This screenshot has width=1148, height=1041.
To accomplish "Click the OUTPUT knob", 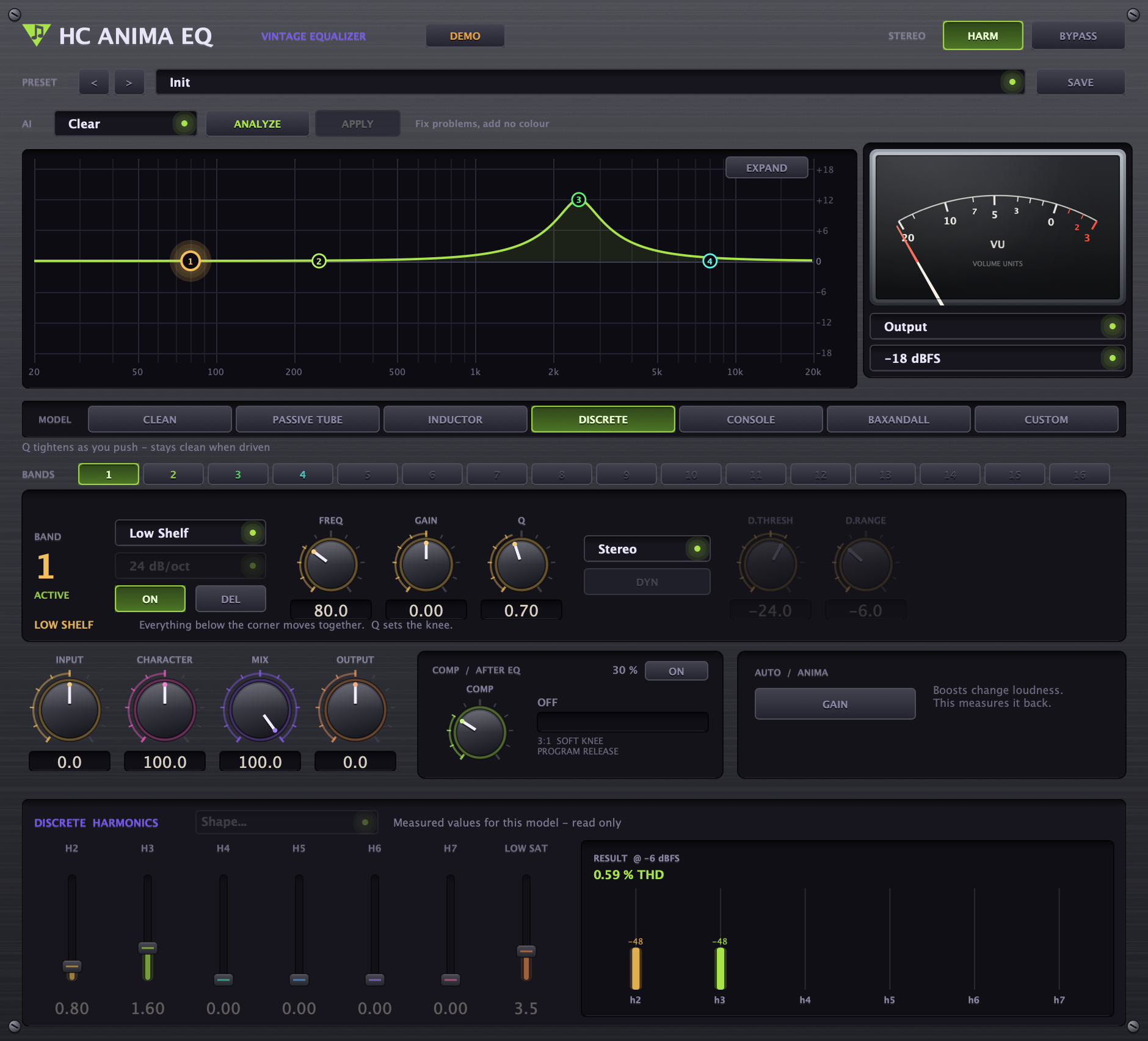I will coord(355,709).
